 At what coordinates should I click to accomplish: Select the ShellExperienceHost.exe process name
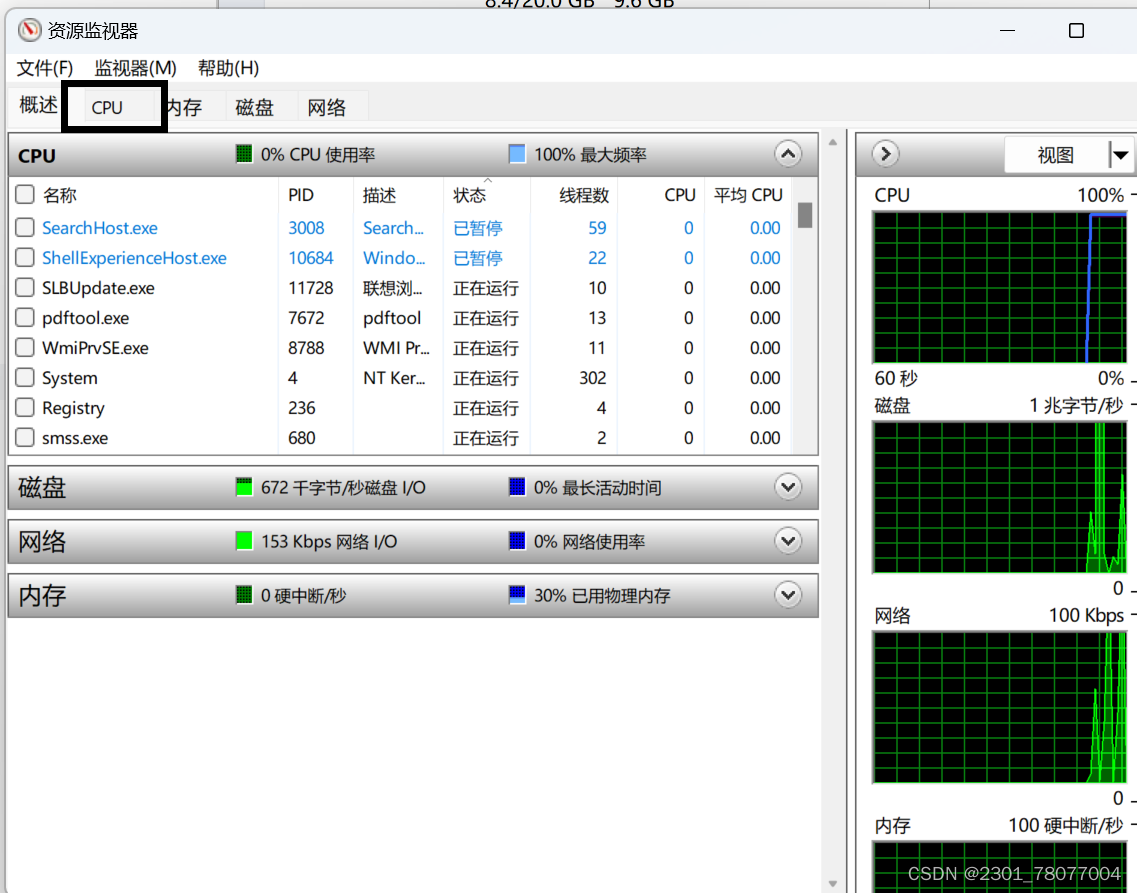pos(134,257)
